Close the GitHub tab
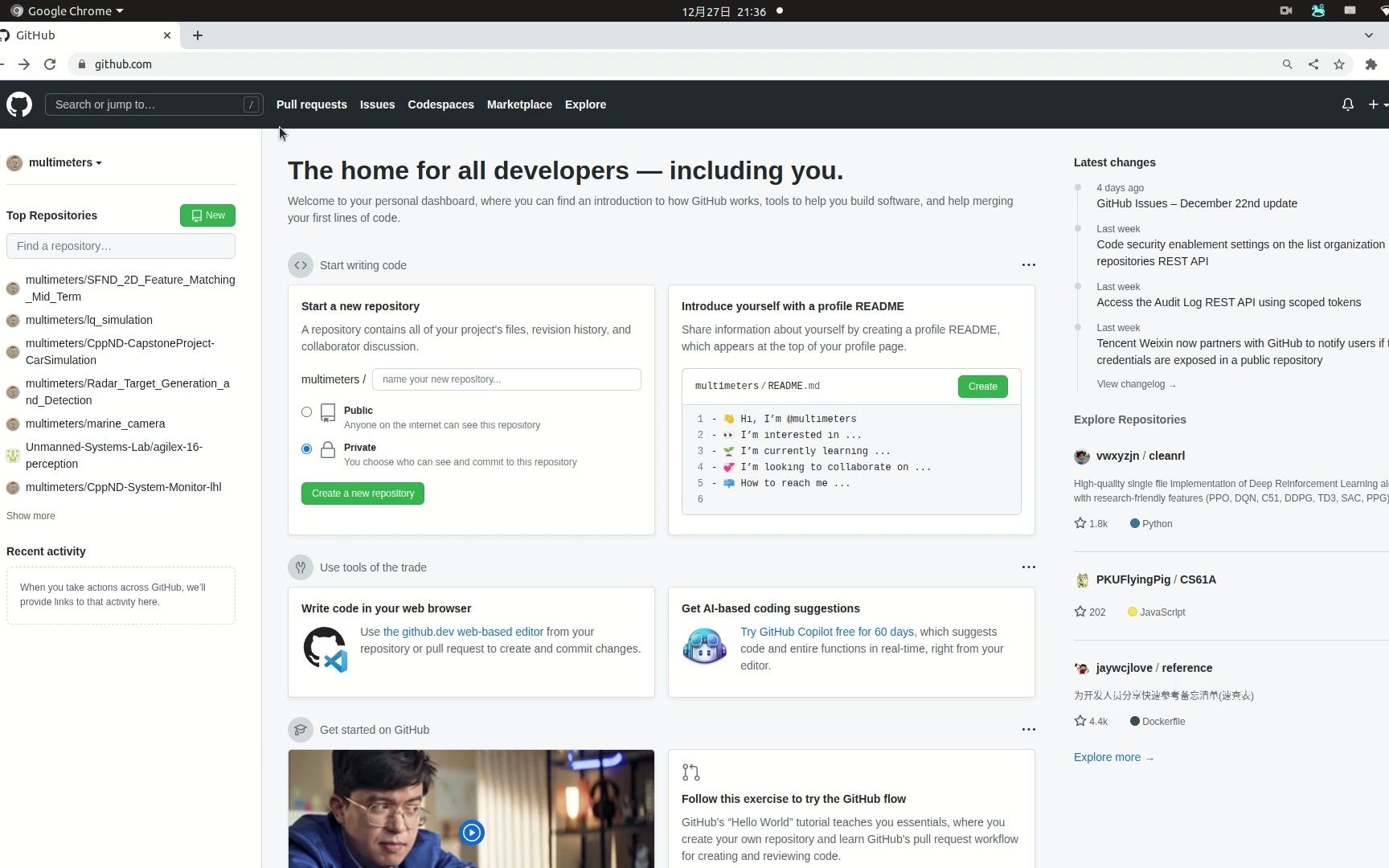Screen dimensions: 1389x868 [x=167, y=35]
